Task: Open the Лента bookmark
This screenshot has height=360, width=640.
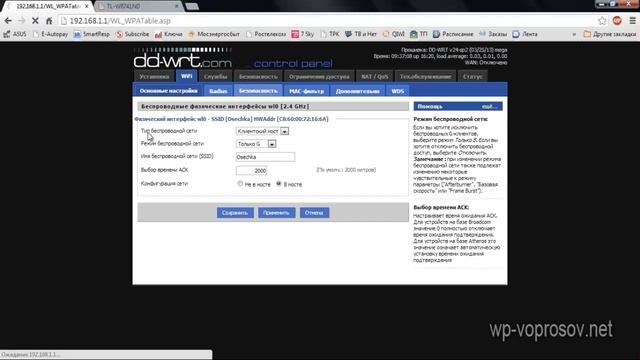Action: pos(525,34)
